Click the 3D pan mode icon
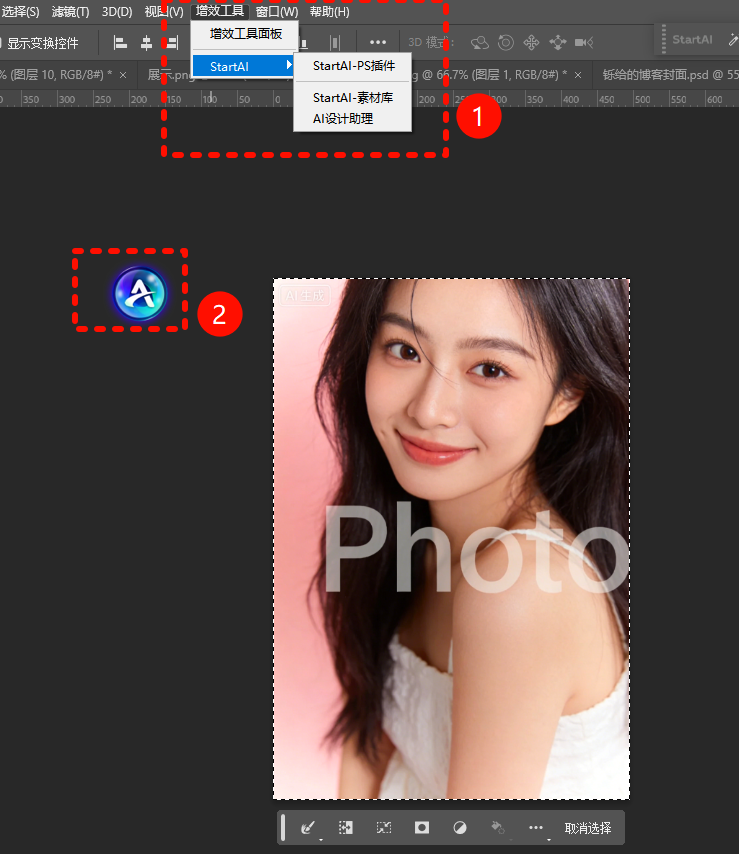Screen dimensions: 739x854 [531, 42]
